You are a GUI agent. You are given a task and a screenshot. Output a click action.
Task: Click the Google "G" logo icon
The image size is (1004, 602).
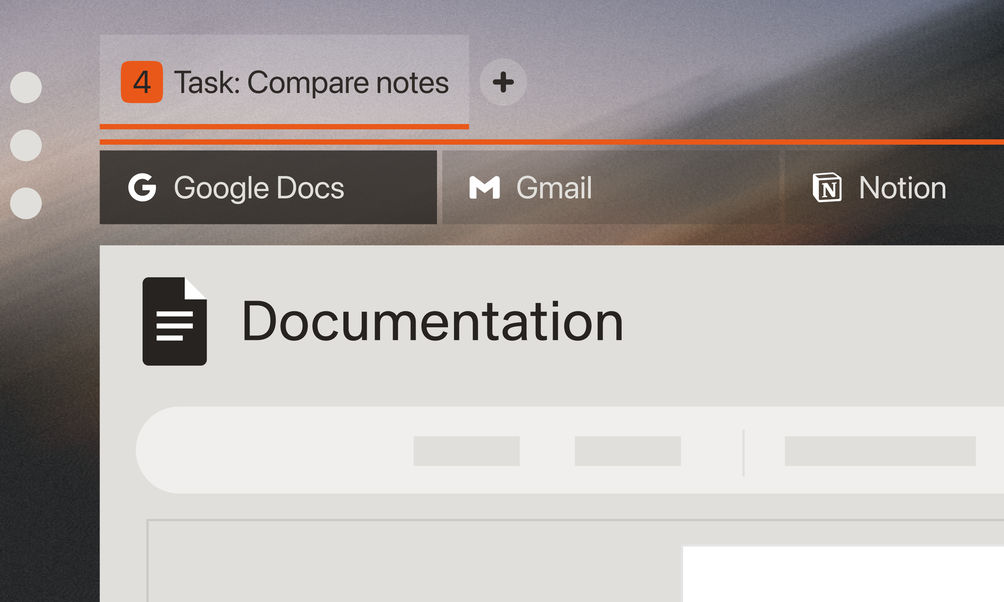coord(143,188)
